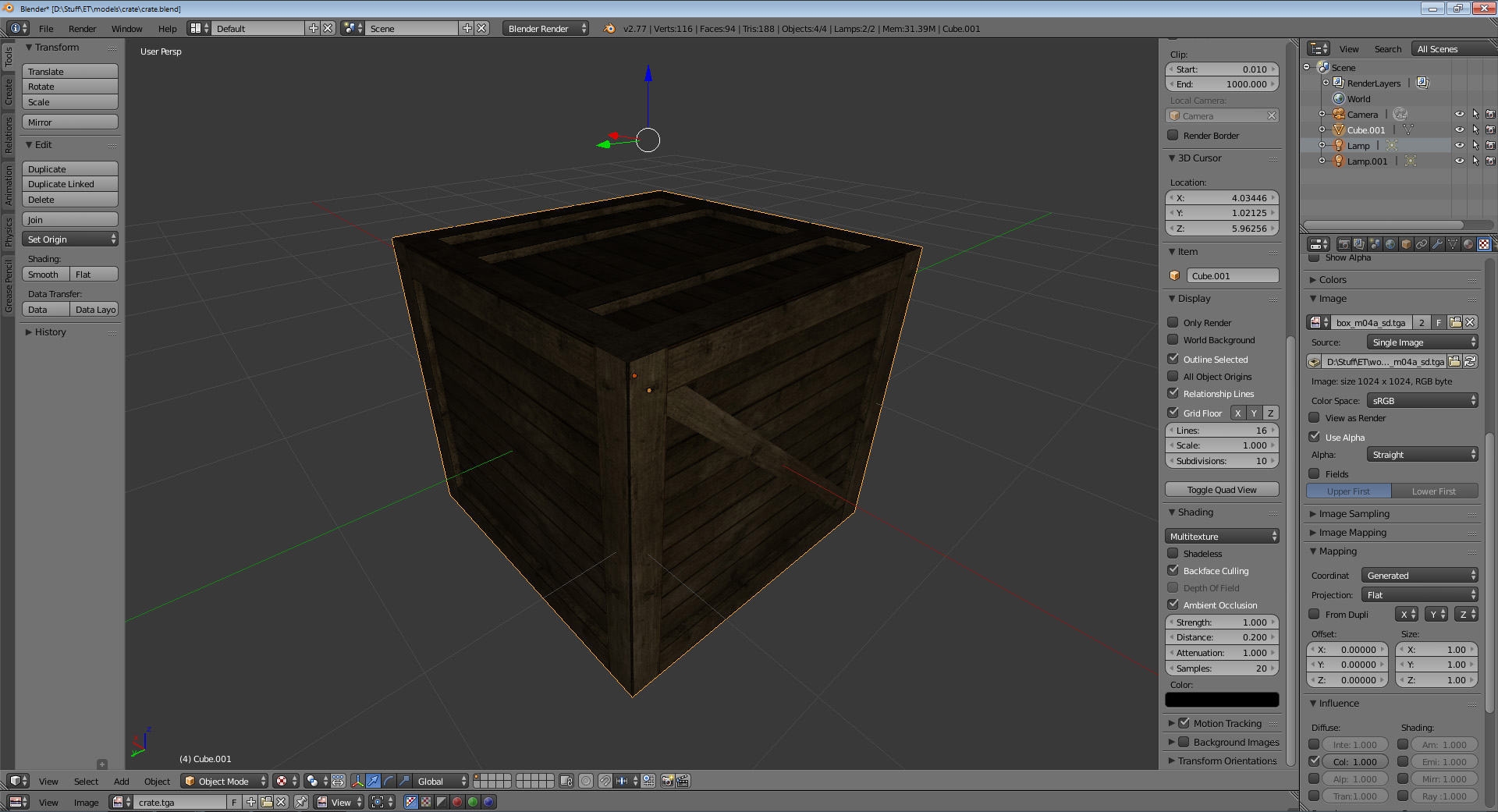Open the Object Mode dropdown

225,781
